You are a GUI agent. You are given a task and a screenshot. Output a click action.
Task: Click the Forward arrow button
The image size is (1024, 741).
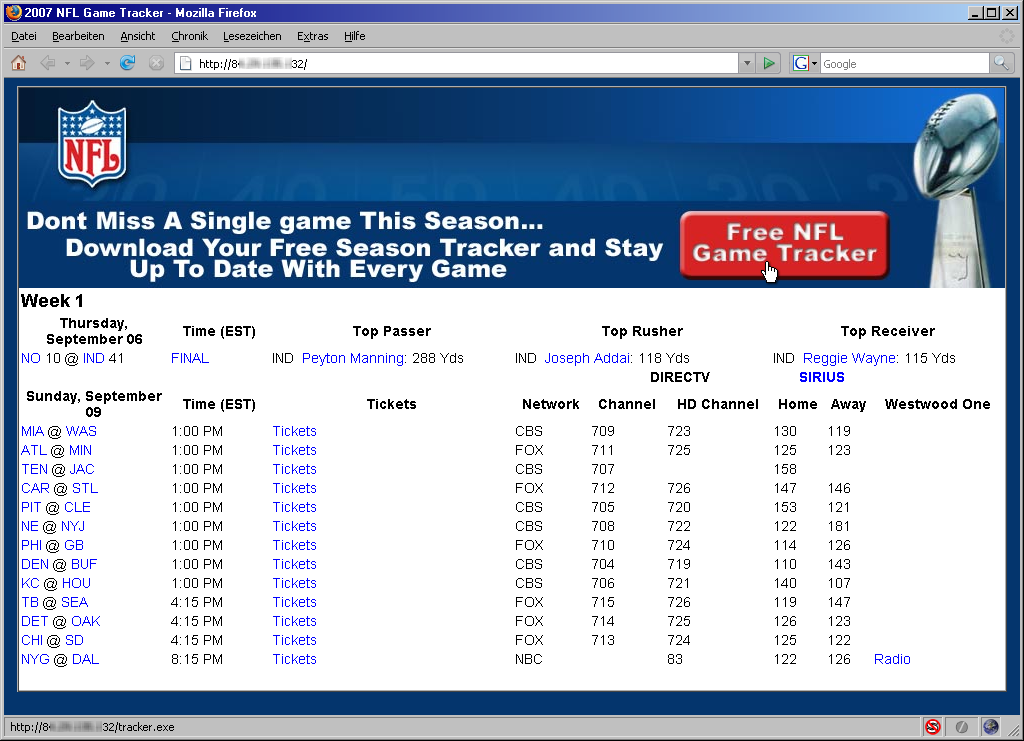click(87, 63)
